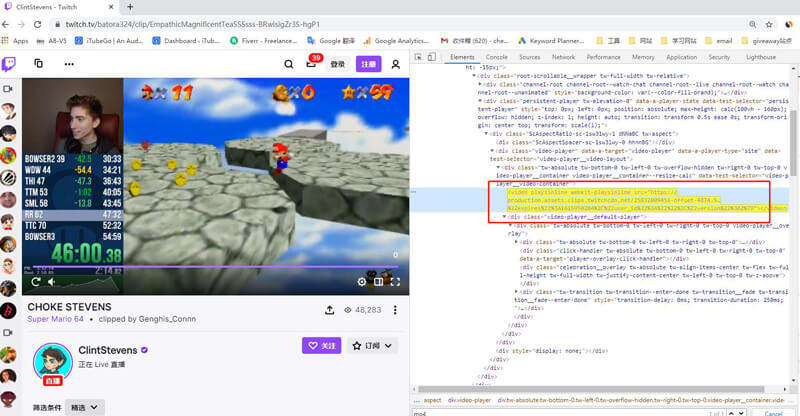Open the user profile icon in Twitch header
This screenshot has height=416, width=800.
tap(395, 64)
